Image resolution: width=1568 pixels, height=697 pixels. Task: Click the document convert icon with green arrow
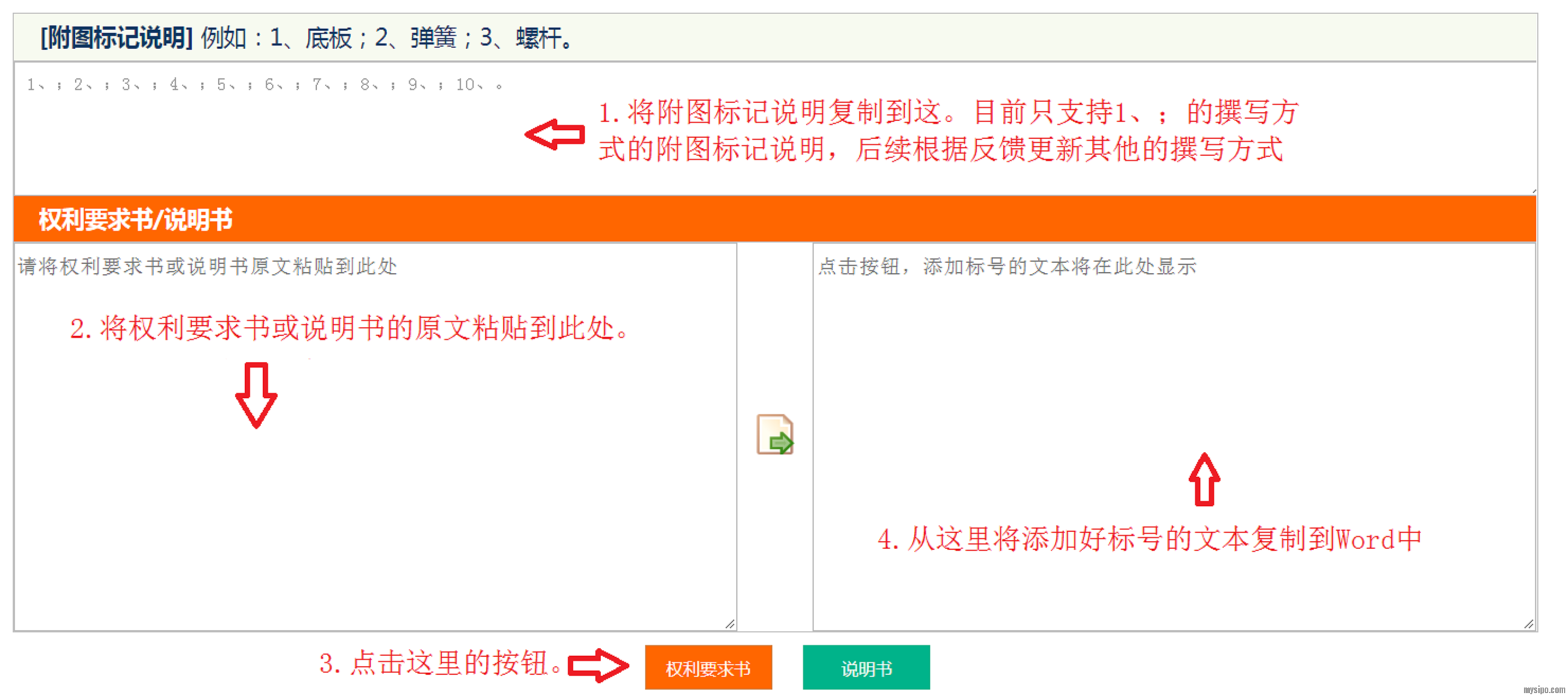pos(774,434)
